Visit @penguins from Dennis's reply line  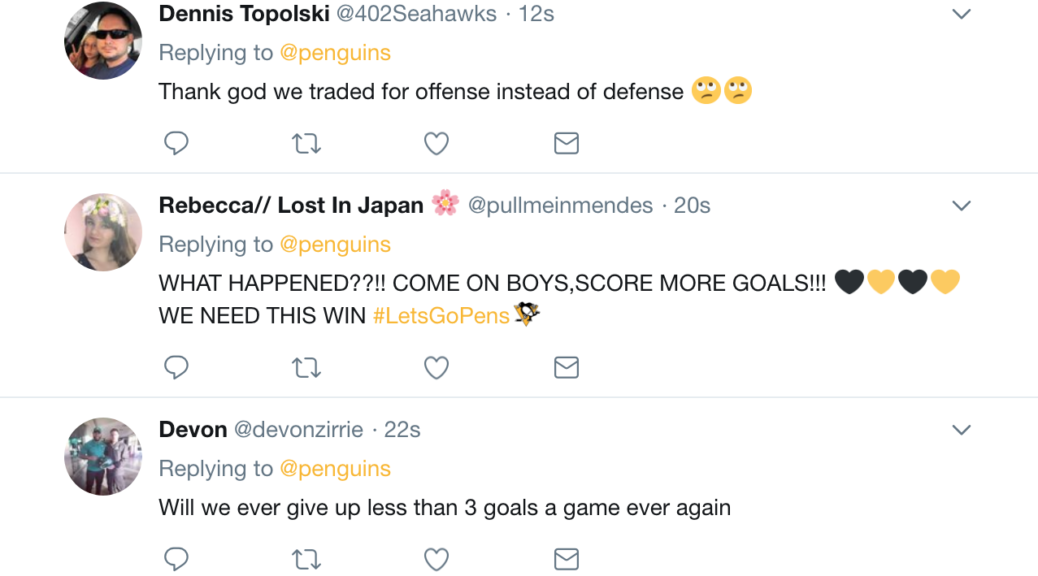click(x=335, y=53)
